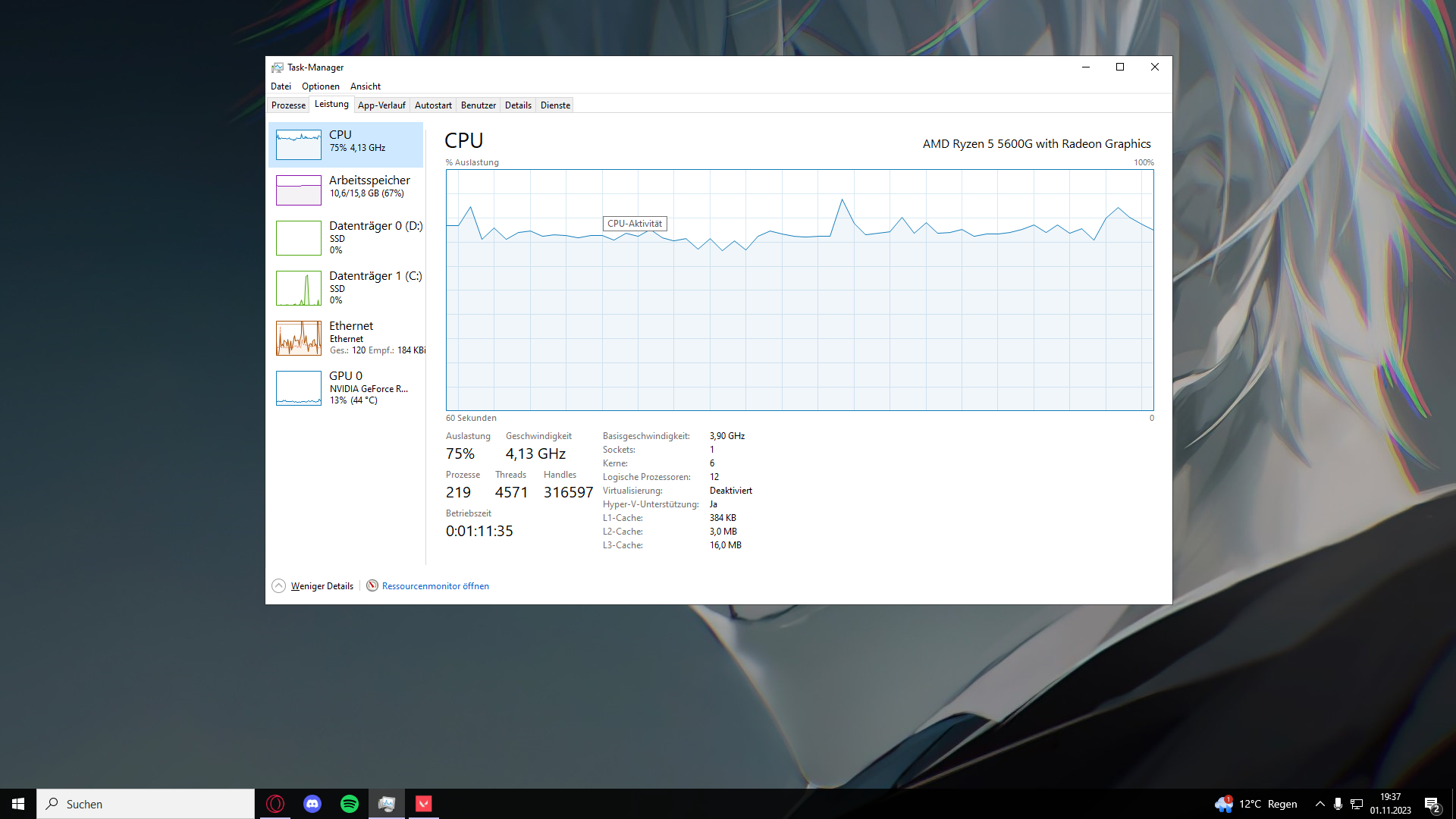Select Datenträger 0 (D:) disk entry
This screenshot has height=819, width=1456.
(347, 237)
